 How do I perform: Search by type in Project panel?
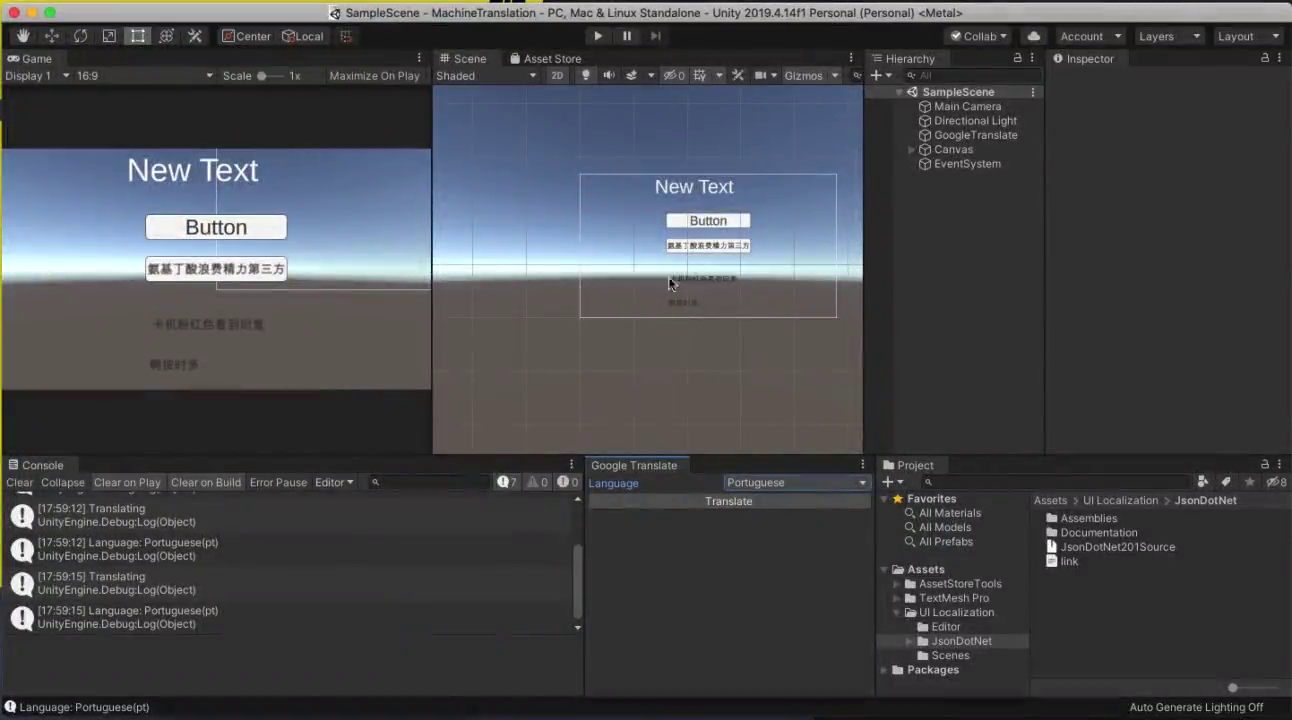coord(1203,482)
